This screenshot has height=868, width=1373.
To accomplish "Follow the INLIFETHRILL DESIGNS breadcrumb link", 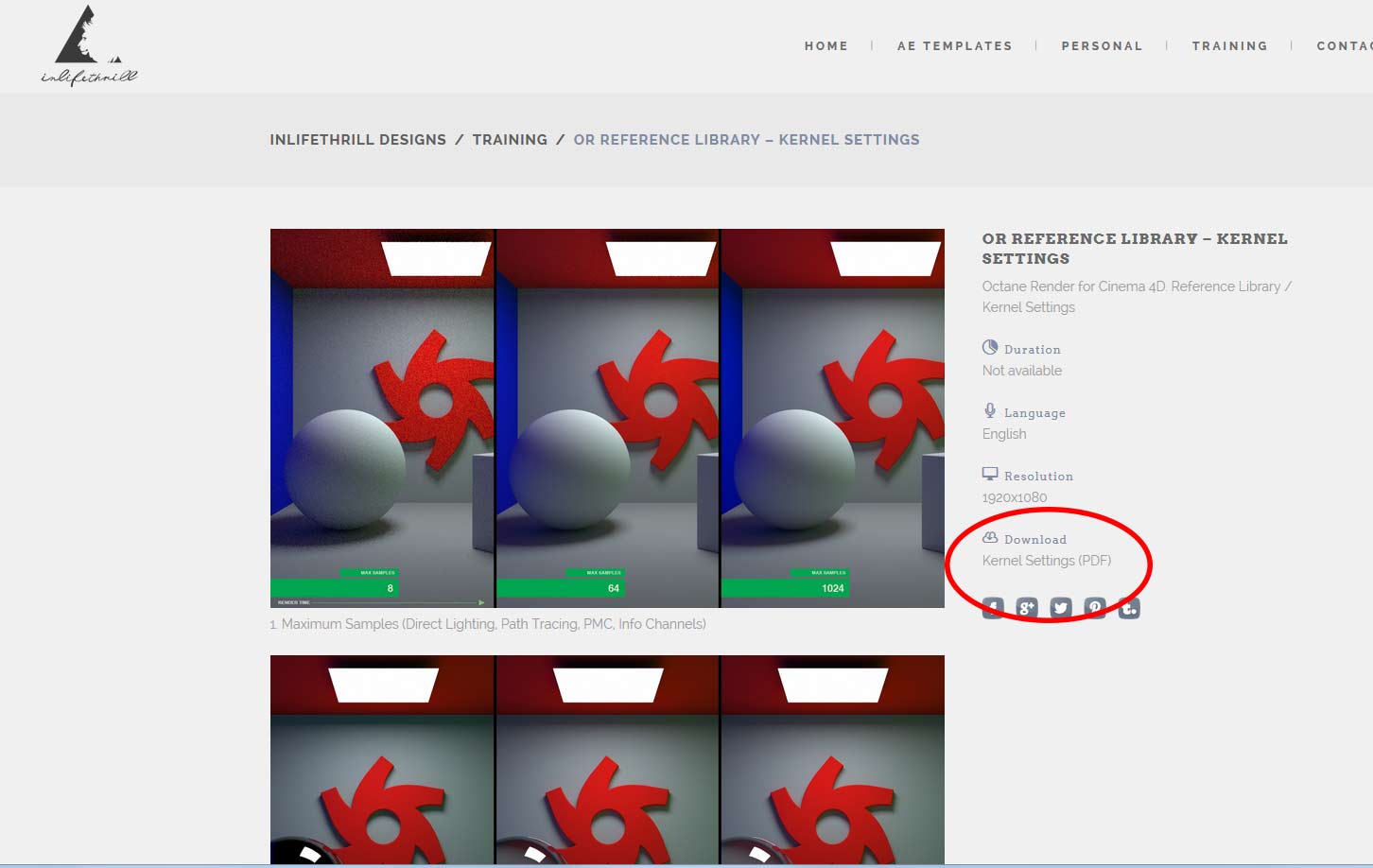I will click(x=358, y=140).
